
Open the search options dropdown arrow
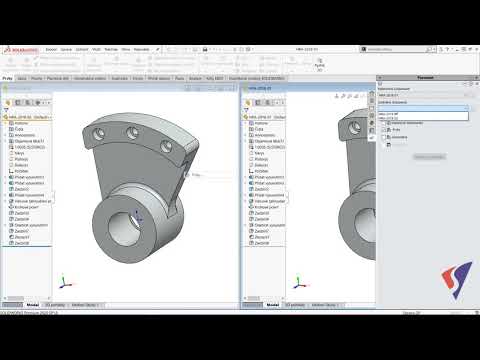click(x=434, y=49)
